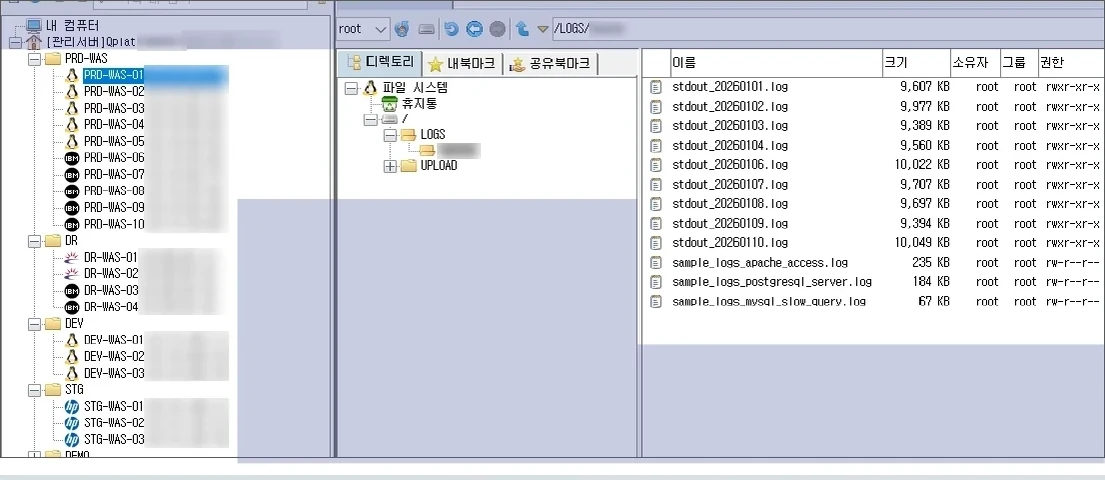Screen dimensions: 1105x480
Task: Click the UPLOAD folder icon
Action: (x=409, y=166)
